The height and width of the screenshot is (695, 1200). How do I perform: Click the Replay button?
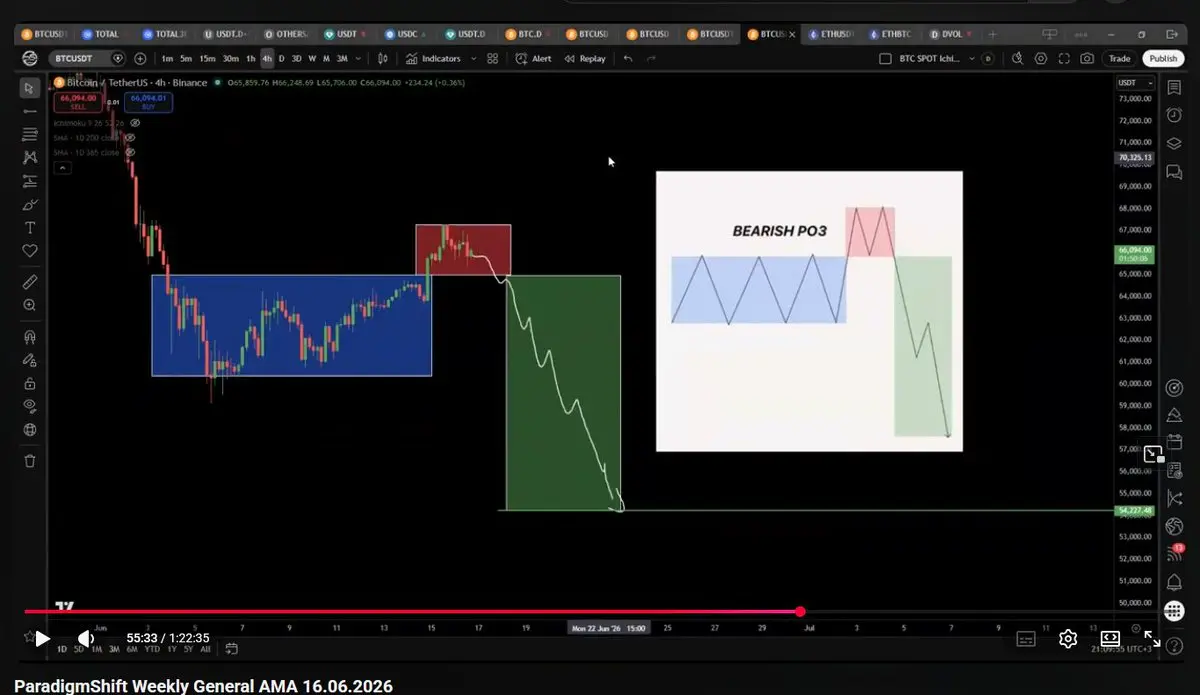(x=585, y=59)
